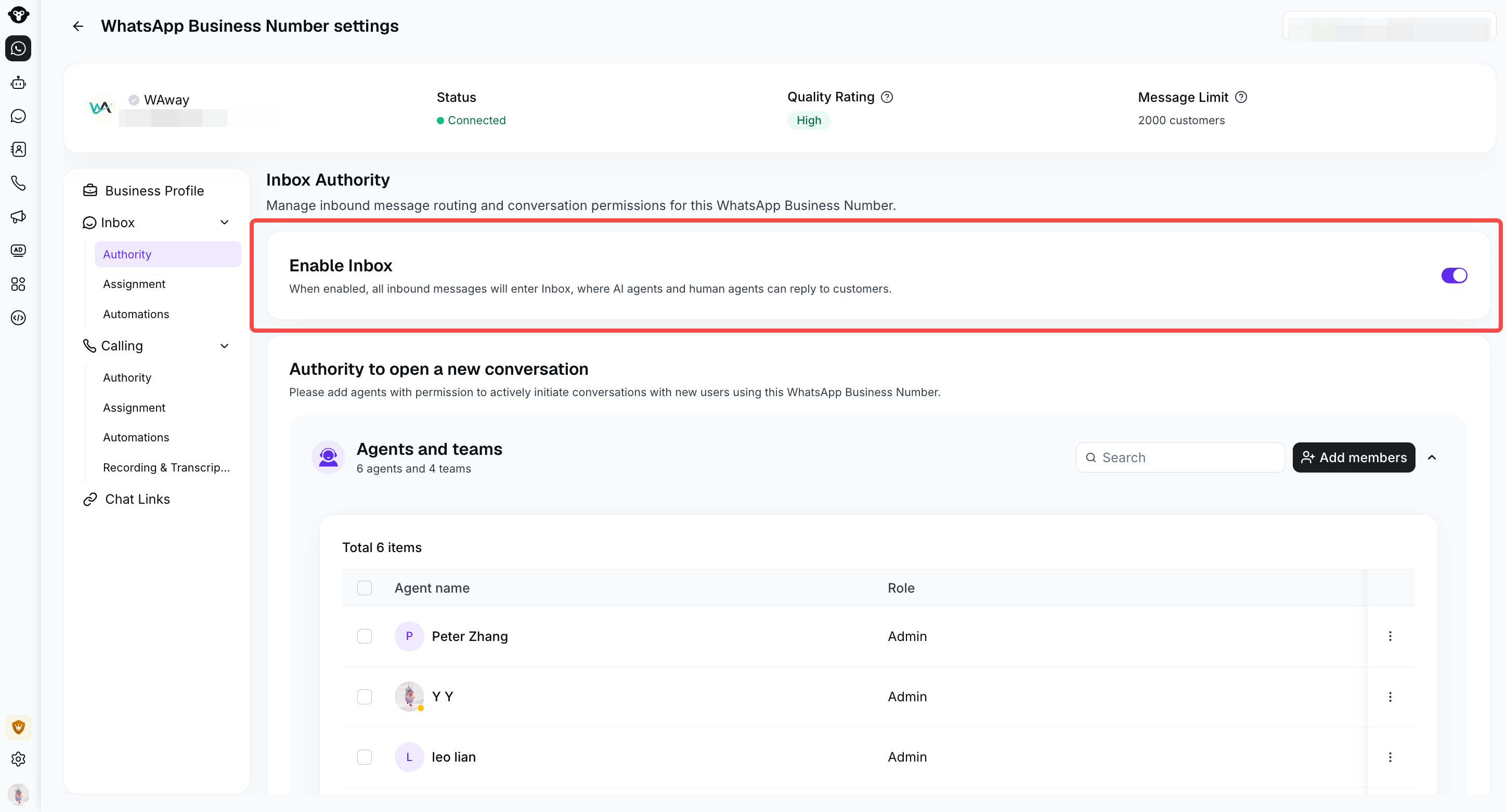Open the row menu for Y Y
The height and width of the screenshot is (812, 1506).
coord(1390,697)
